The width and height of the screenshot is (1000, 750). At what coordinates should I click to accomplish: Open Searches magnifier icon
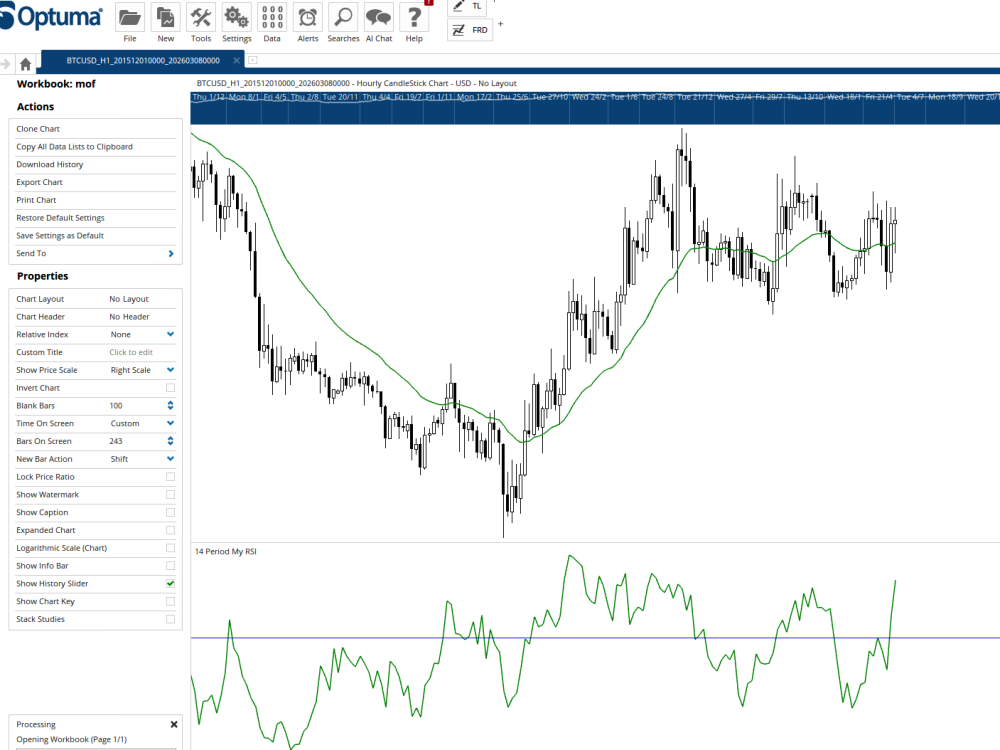coord(343,18)
